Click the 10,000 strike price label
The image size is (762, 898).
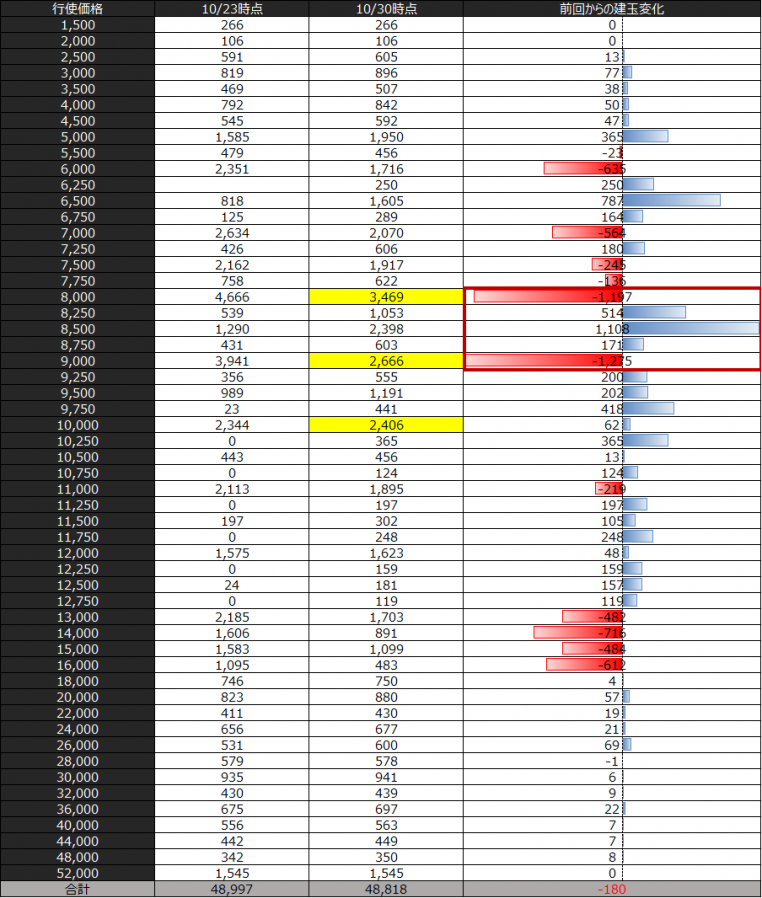tap(78, 425)
